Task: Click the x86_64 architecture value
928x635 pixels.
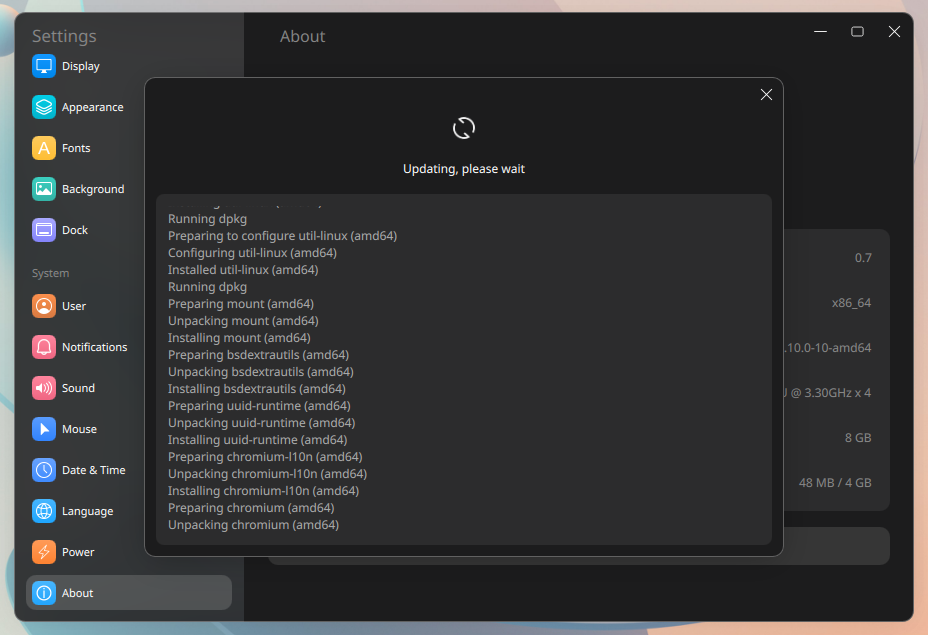Action: [x=851, y=303]
